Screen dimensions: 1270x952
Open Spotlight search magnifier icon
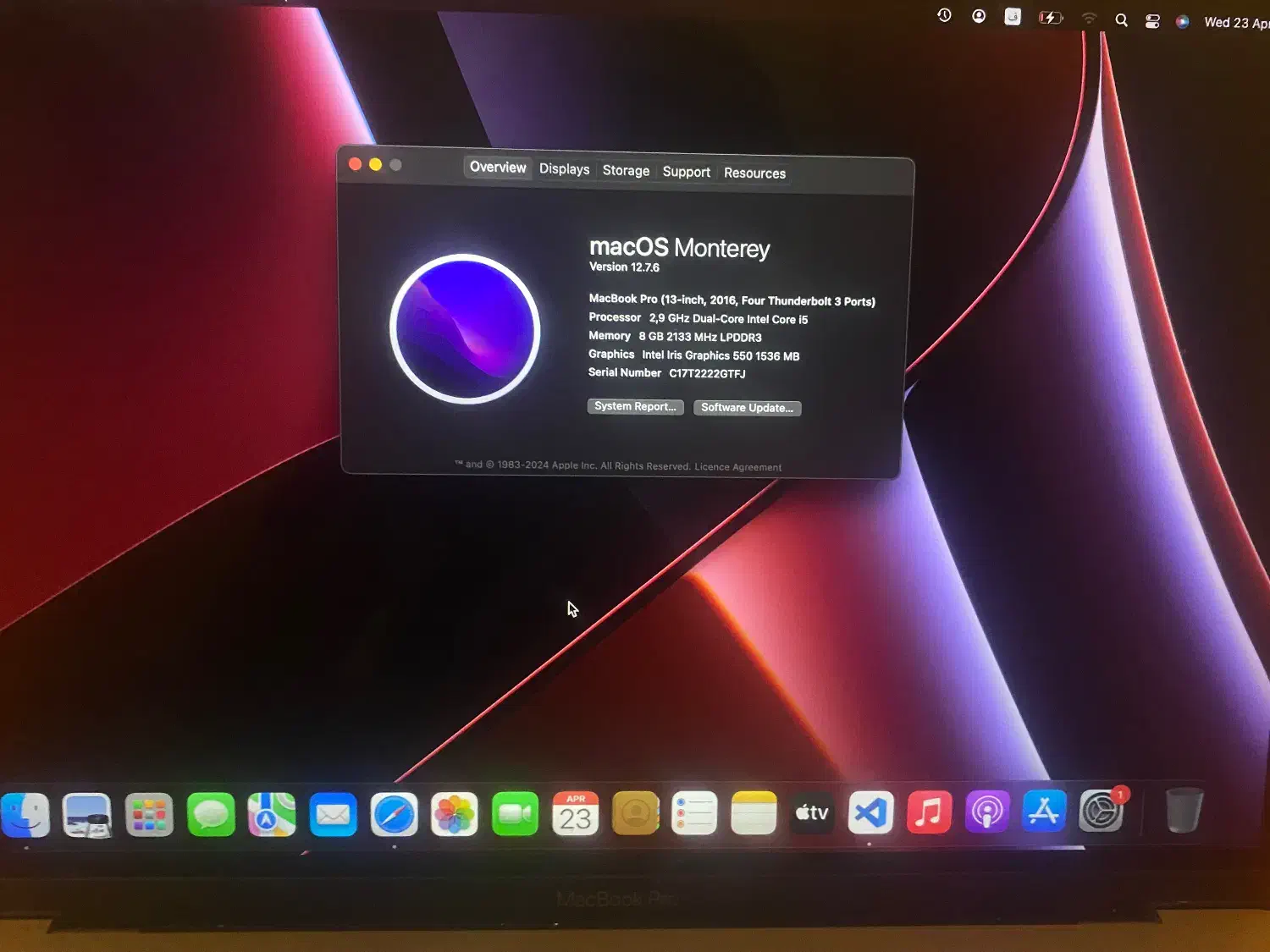(1121, 20)
